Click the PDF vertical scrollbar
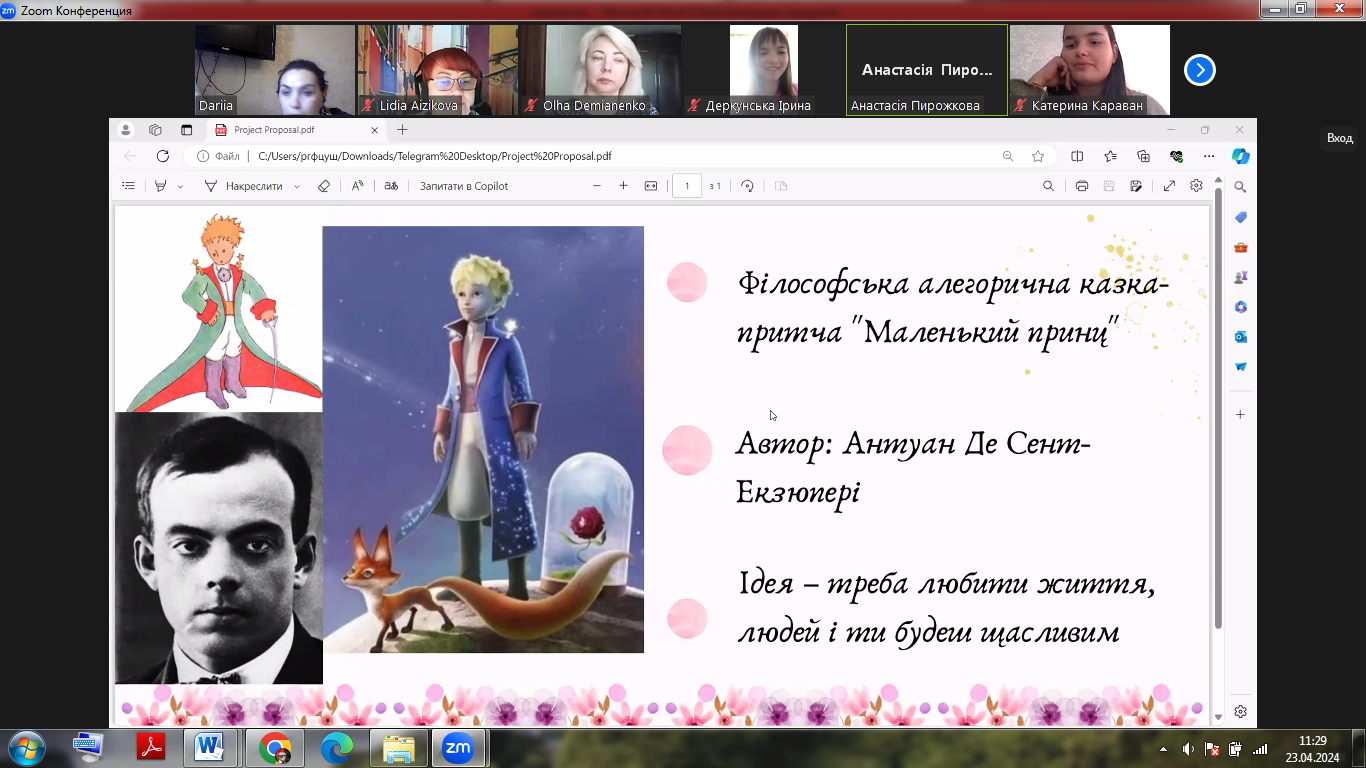 click(1218, 406)
